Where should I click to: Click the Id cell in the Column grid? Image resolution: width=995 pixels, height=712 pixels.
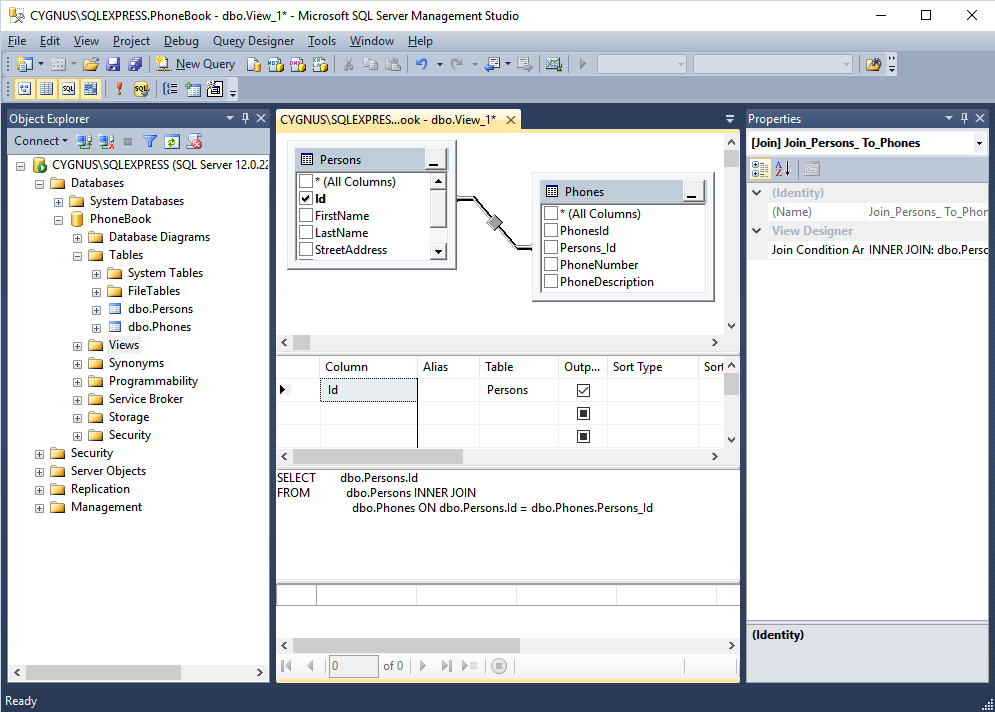click(369, 390)
